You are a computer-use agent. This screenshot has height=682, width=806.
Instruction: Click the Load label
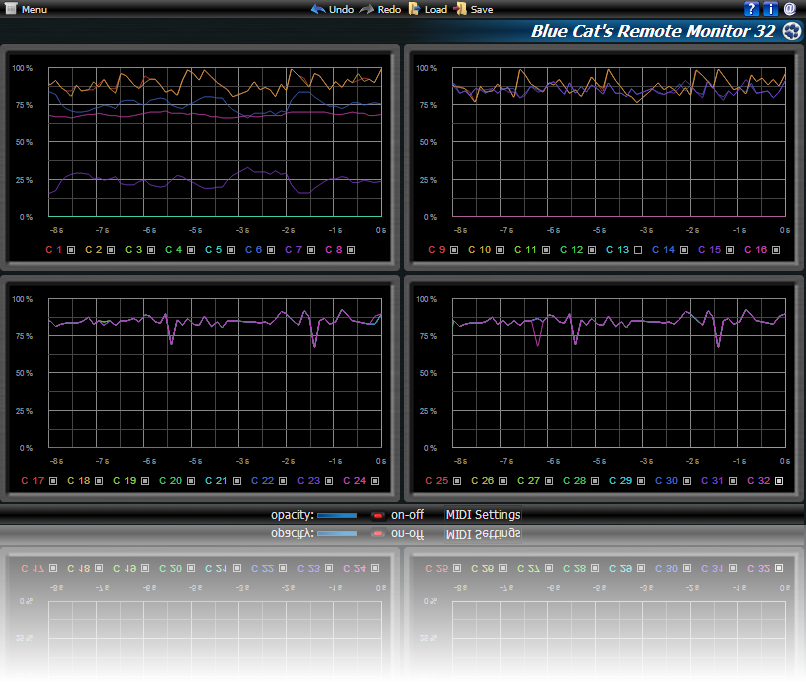click(x=435, y=9)
